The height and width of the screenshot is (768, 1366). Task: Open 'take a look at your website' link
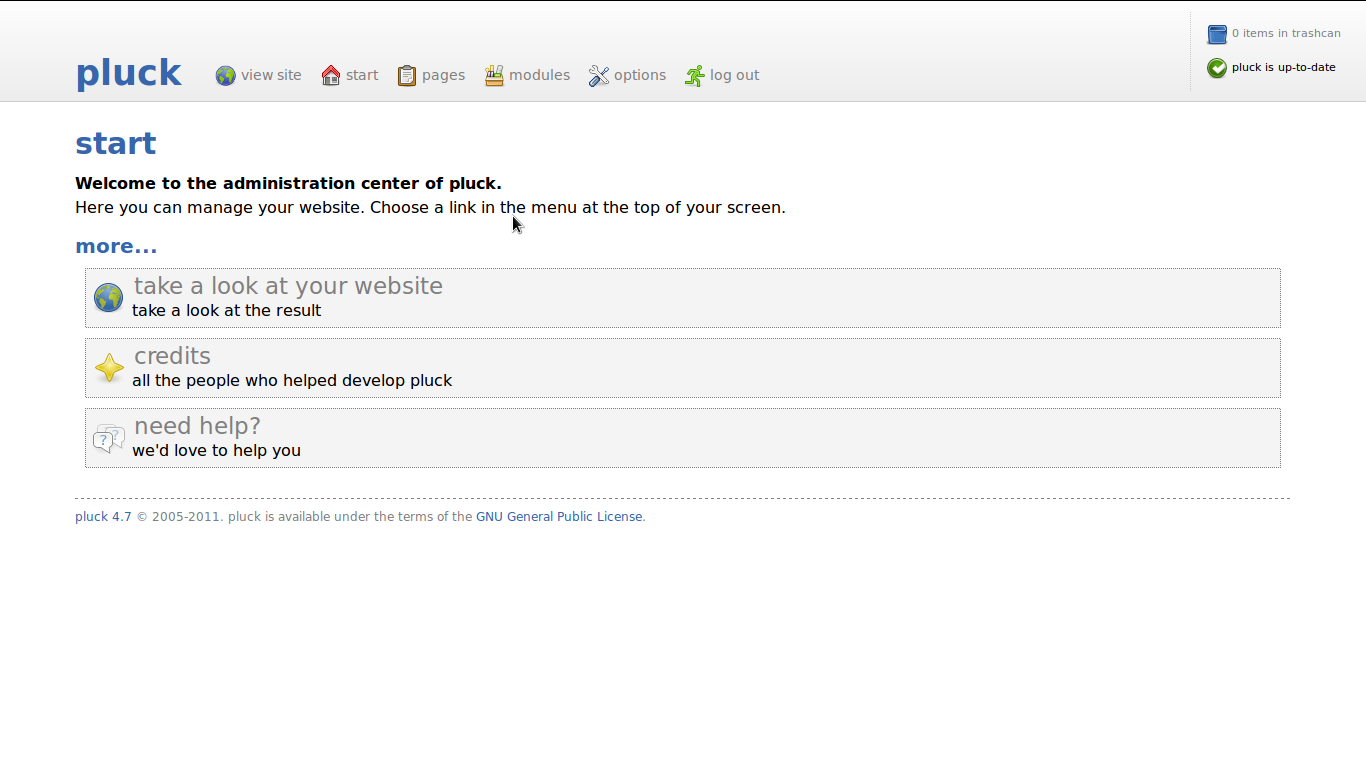[x=288, y=286]
